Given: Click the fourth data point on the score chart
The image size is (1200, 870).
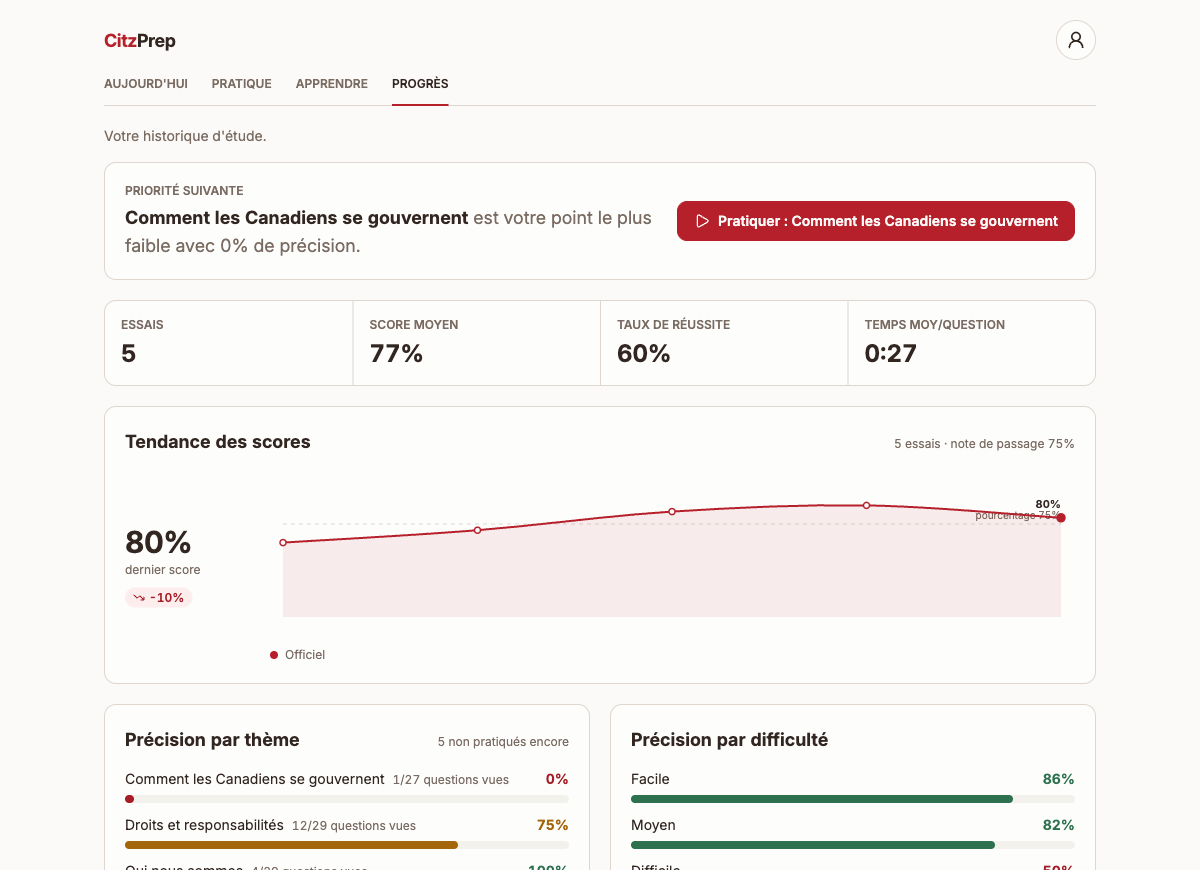Looking at the screenshot, I should [866, 505].
